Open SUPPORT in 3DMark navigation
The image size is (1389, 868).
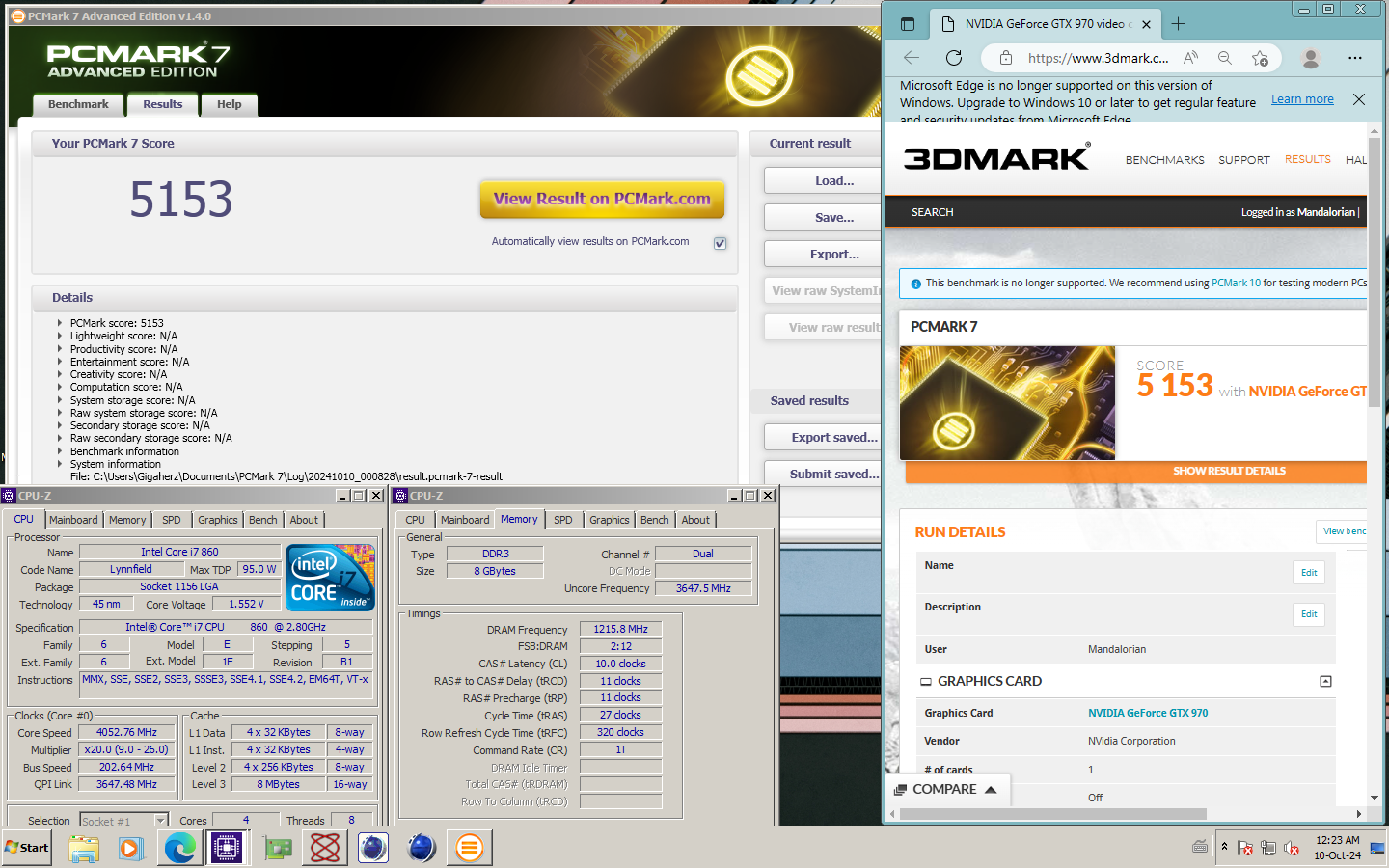[1243, 160]
